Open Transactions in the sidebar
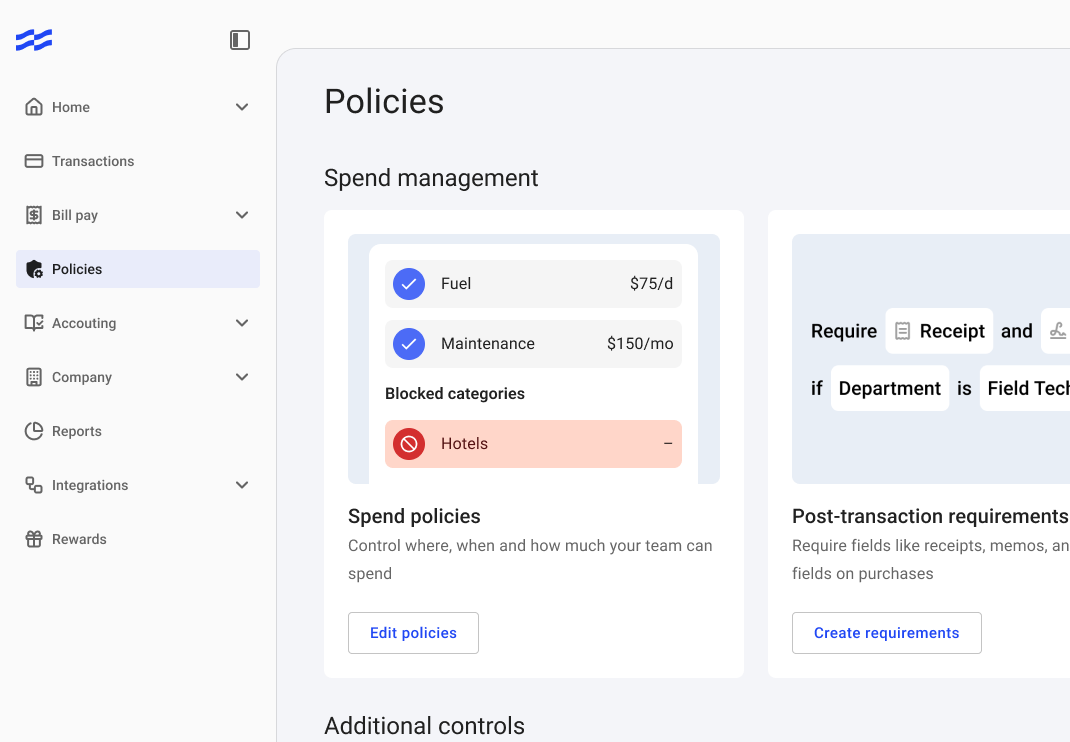The height and width of the screenshot is (742, 1070). pyautogui.click(x=138, y=161)
